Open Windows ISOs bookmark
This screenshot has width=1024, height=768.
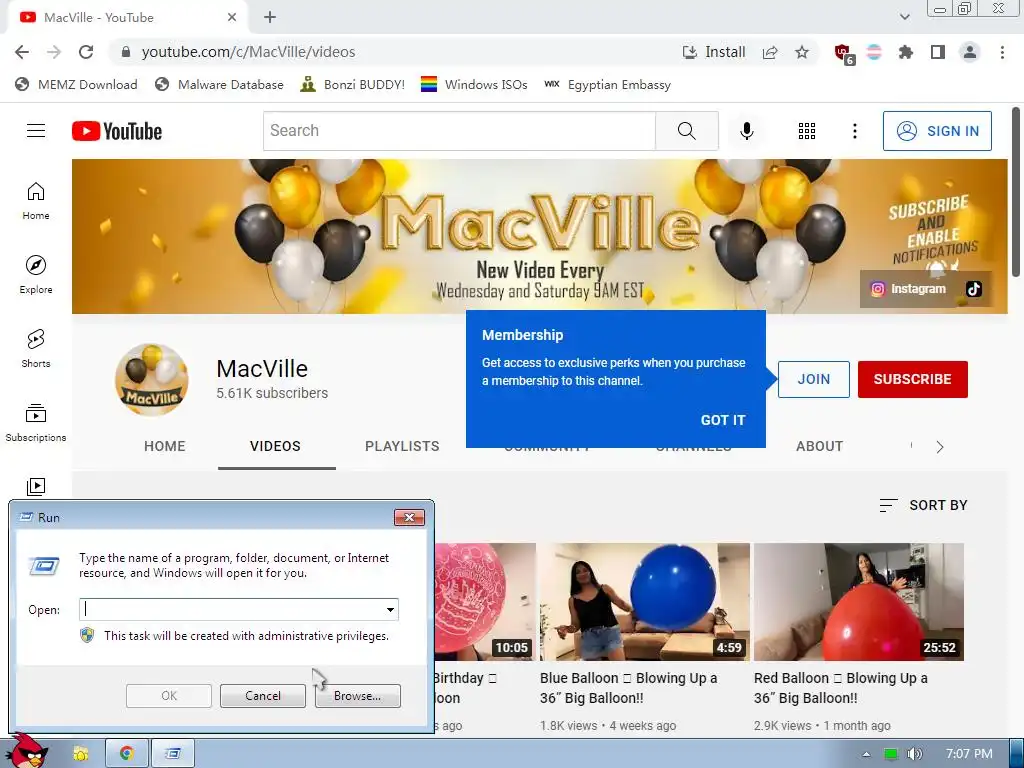click(474, 85)
